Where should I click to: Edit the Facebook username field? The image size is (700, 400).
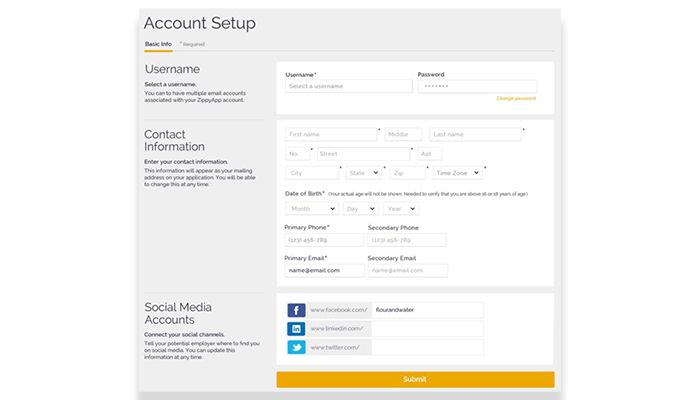coord(428,310)
